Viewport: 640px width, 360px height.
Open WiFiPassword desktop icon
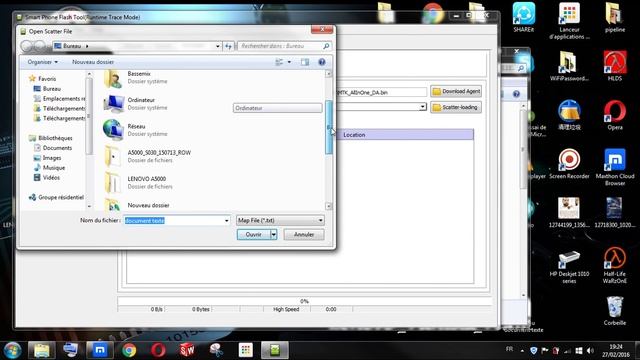click(569, 66)
